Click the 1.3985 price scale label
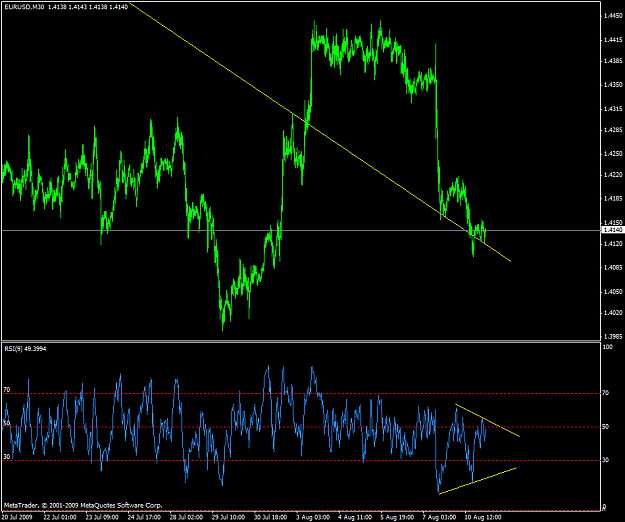This screenshot has width=625, height=522. tap(613, 337)
